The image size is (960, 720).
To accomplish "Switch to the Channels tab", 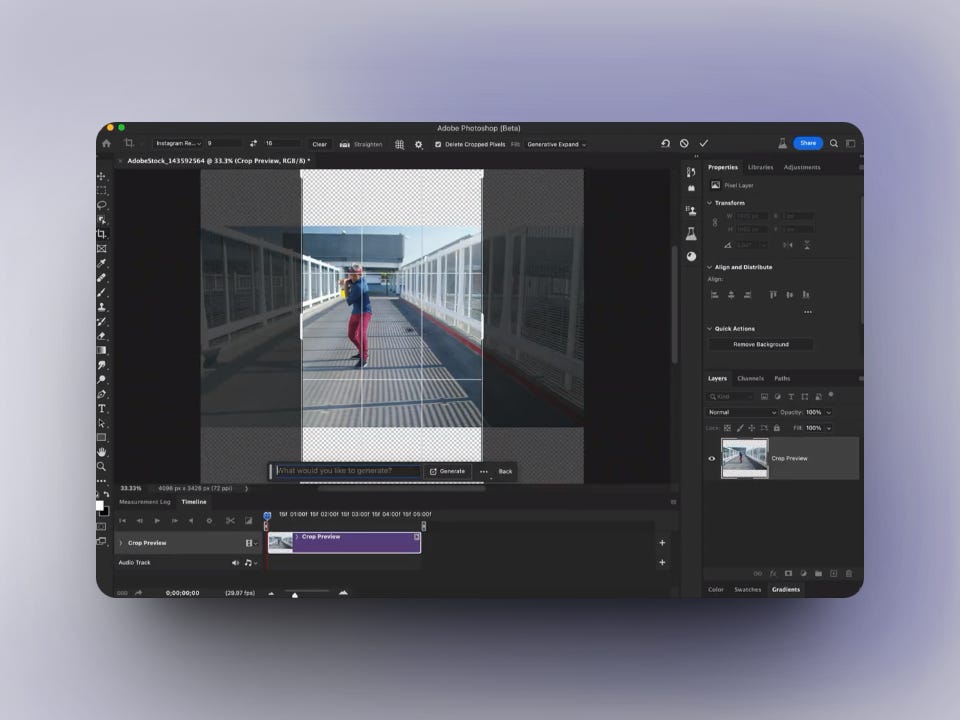I will [x=750, y=378].
